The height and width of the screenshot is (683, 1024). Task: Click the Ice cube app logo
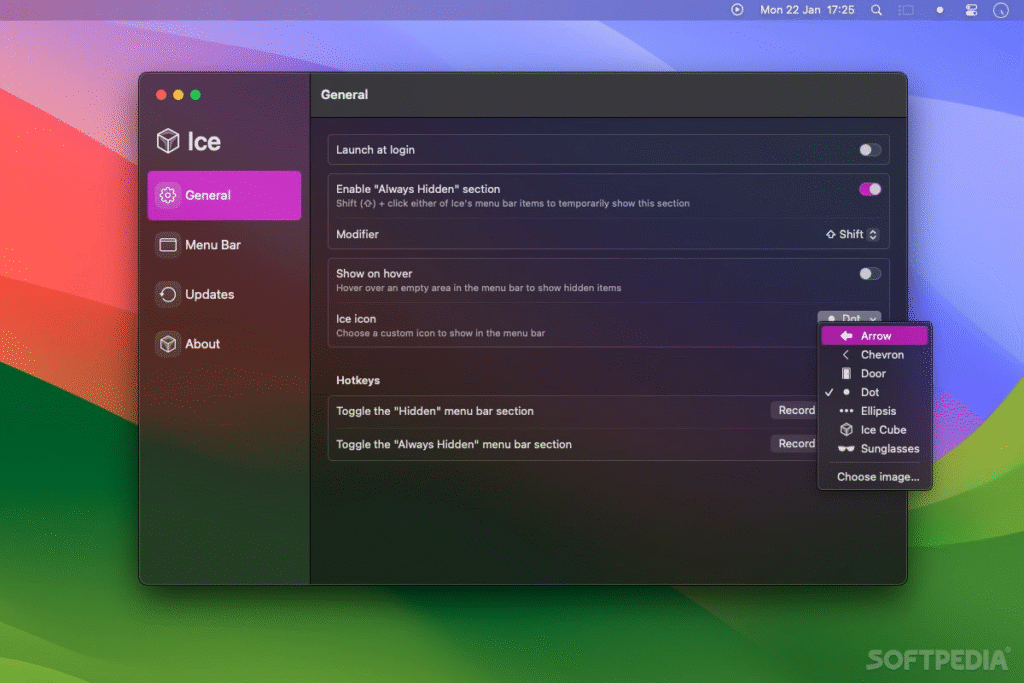tap(167, 141)
